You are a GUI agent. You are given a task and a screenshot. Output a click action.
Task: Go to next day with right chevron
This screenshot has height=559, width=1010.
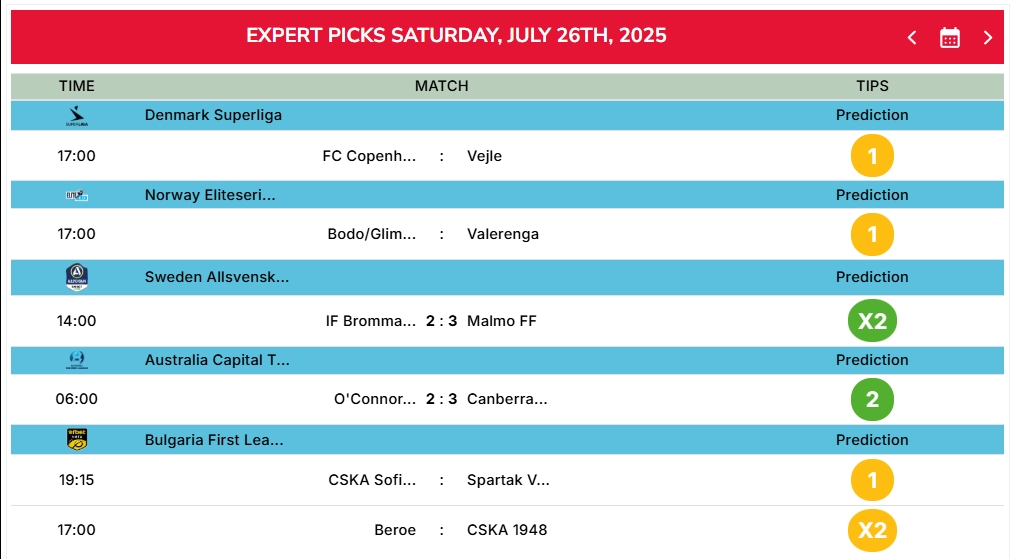(987, 37)
